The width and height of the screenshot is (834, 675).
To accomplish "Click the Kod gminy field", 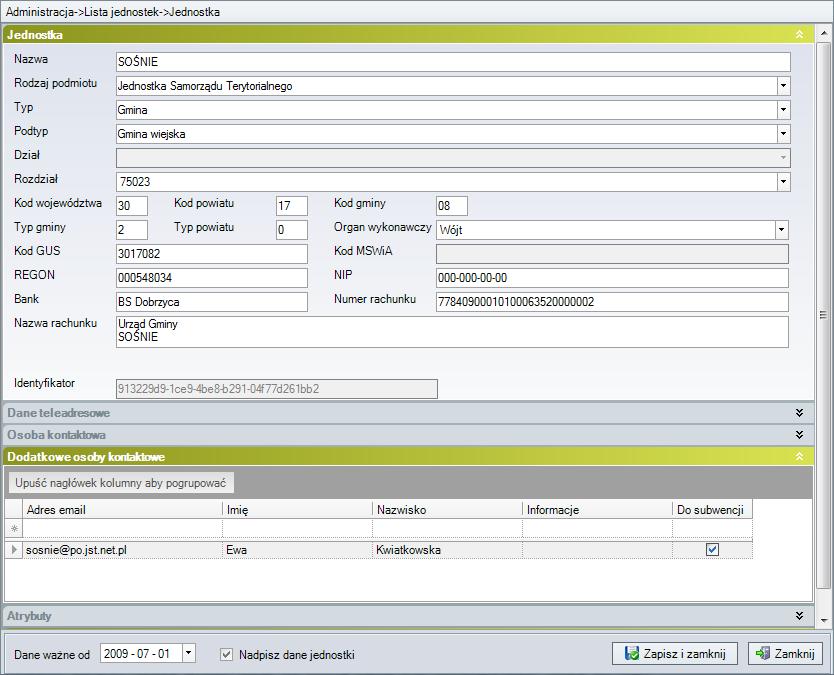I will tap(452, 206).
